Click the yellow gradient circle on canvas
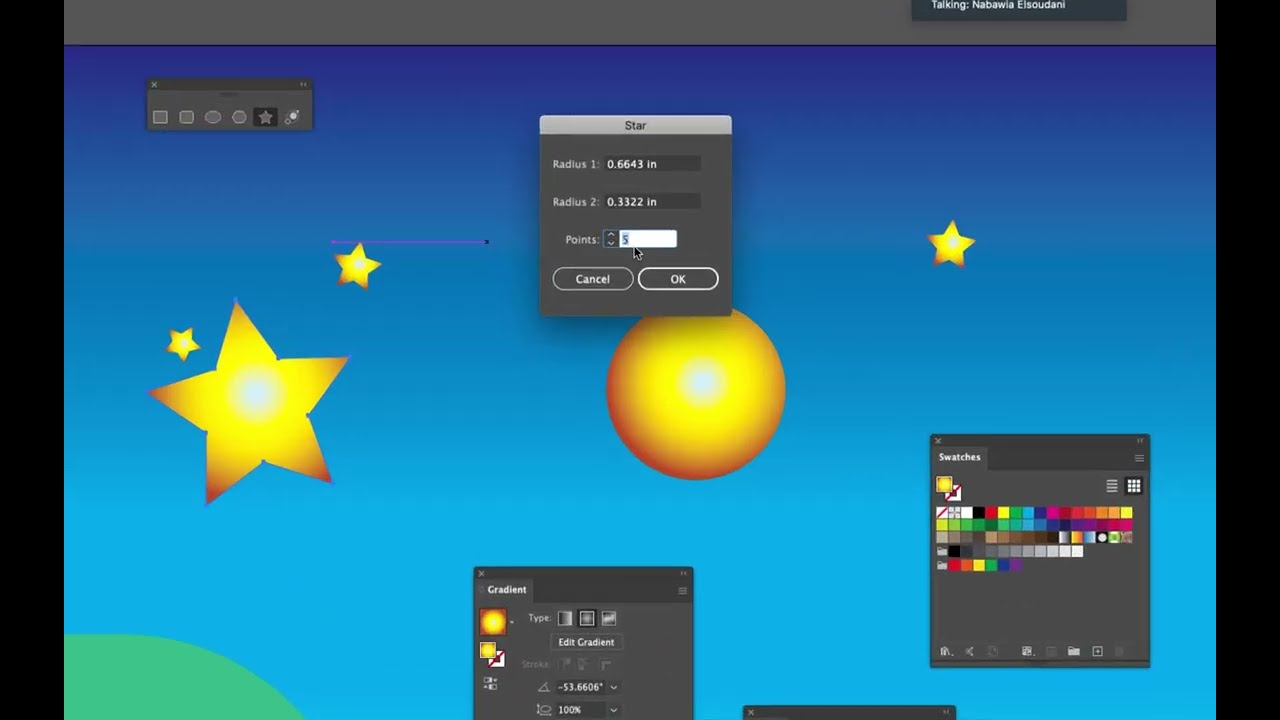 pos(696,390)
